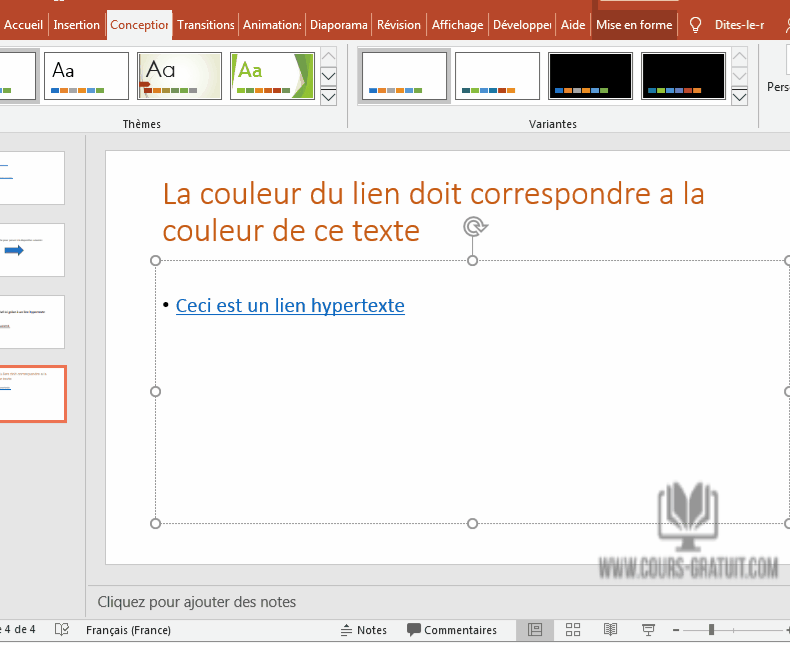Open the Commentaires pane
This screenshot has width=790, height=650.
(x=452, y=630)
